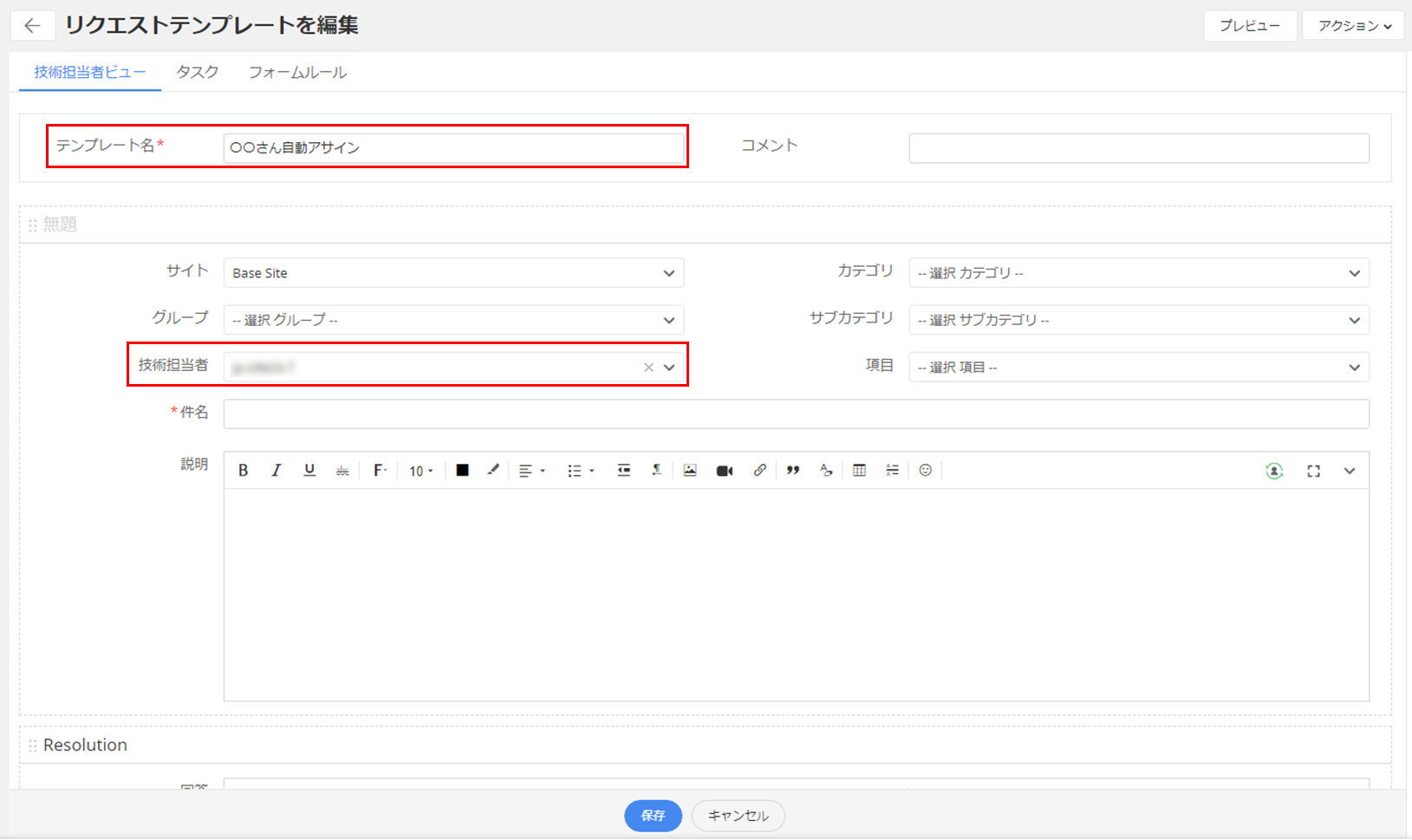
Task: Insert a hyperlink using the link icon
Action: coord(759,471)
